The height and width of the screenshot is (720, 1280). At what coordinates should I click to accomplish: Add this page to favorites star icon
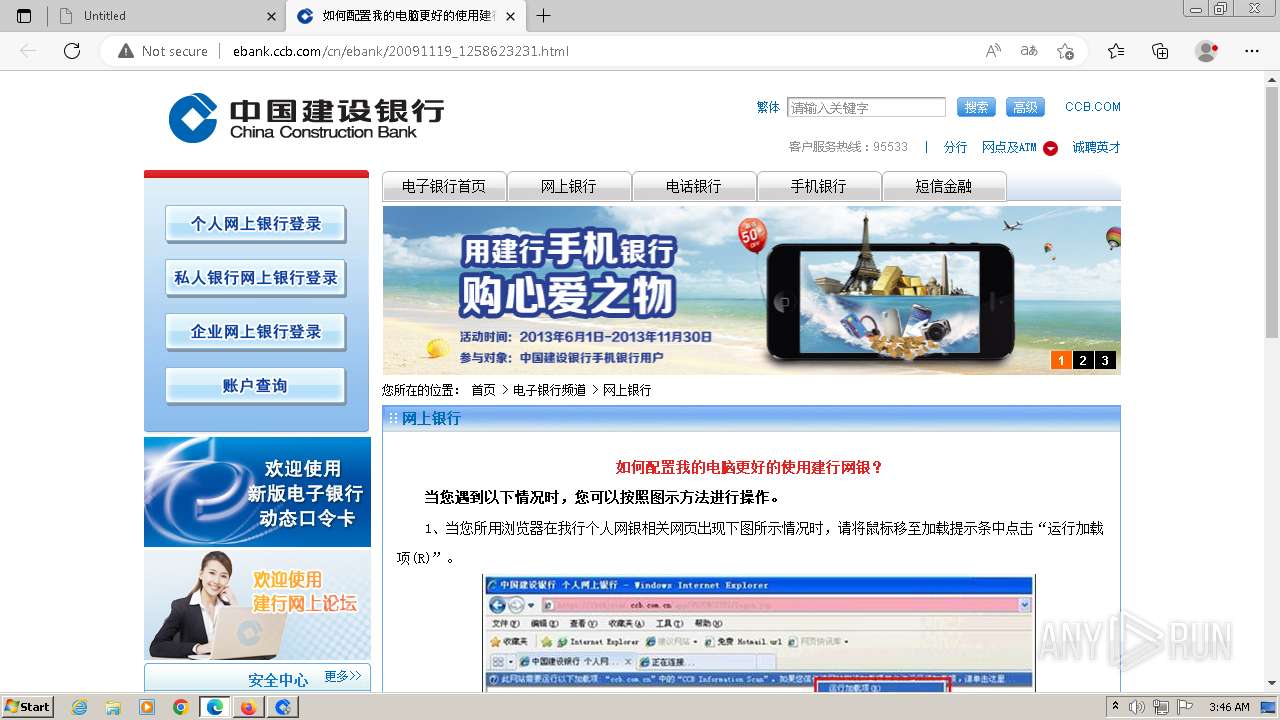tap(1065, 51)
